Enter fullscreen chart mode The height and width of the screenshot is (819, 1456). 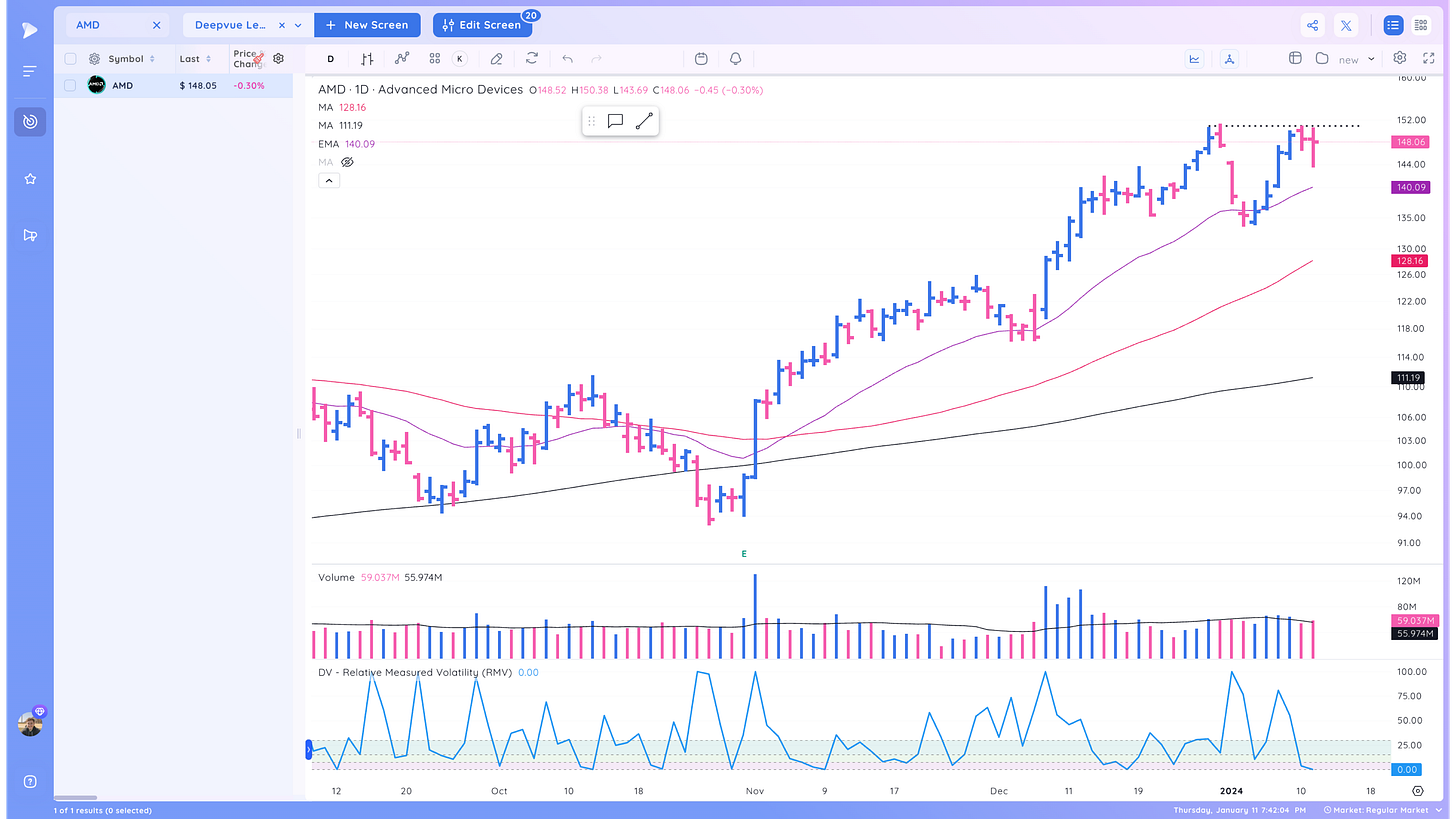pyautogui.click(x=1428, y=59)
